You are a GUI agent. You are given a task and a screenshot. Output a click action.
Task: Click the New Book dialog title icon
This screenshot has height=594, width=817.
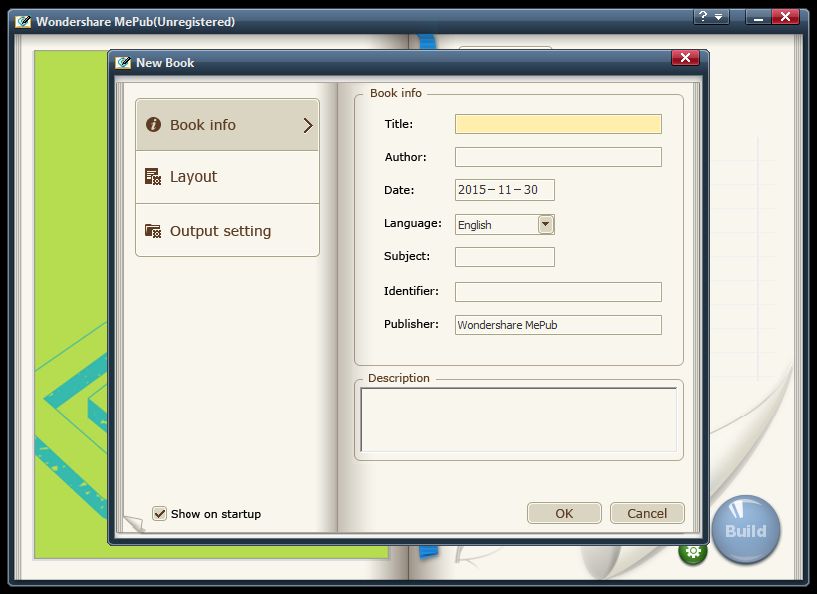click(x=123, y=63)
